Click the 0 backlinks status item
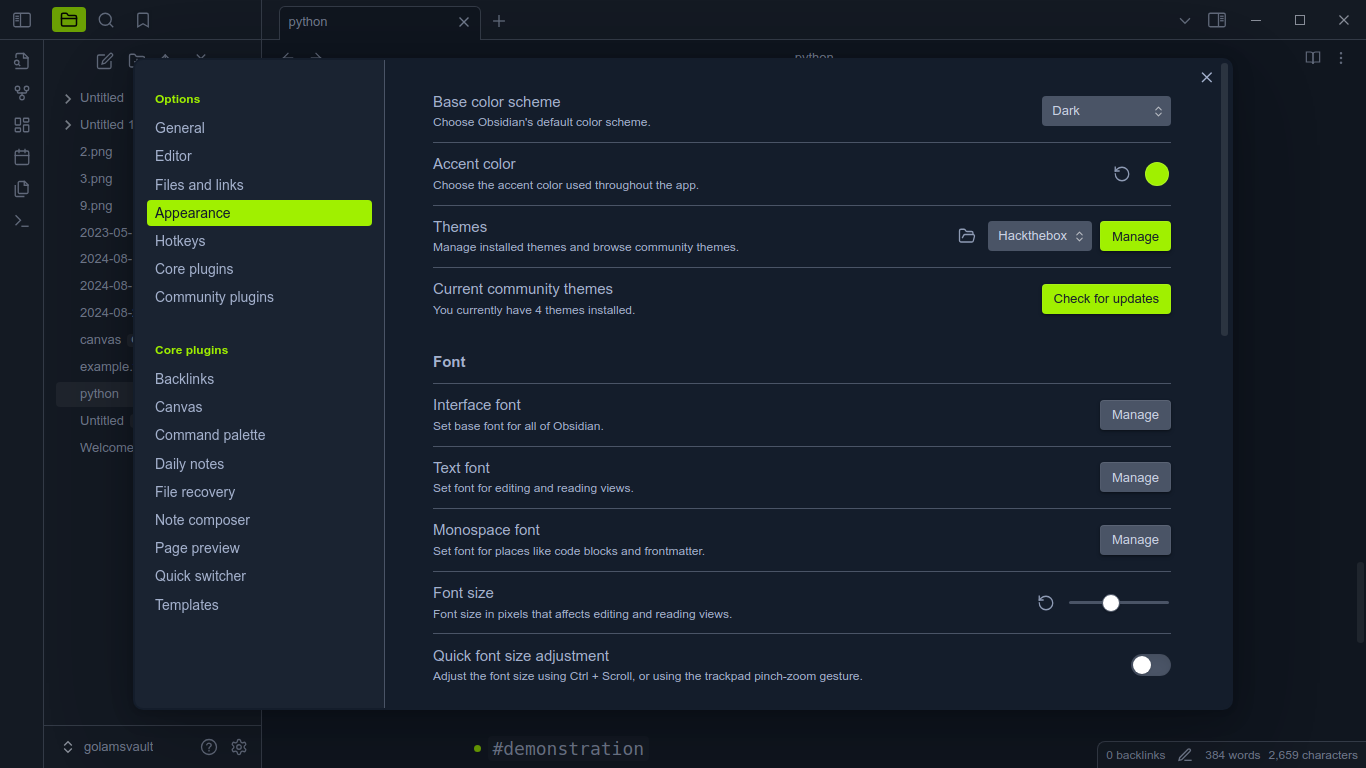1366x768 pixels. (x=1136, y=755)
